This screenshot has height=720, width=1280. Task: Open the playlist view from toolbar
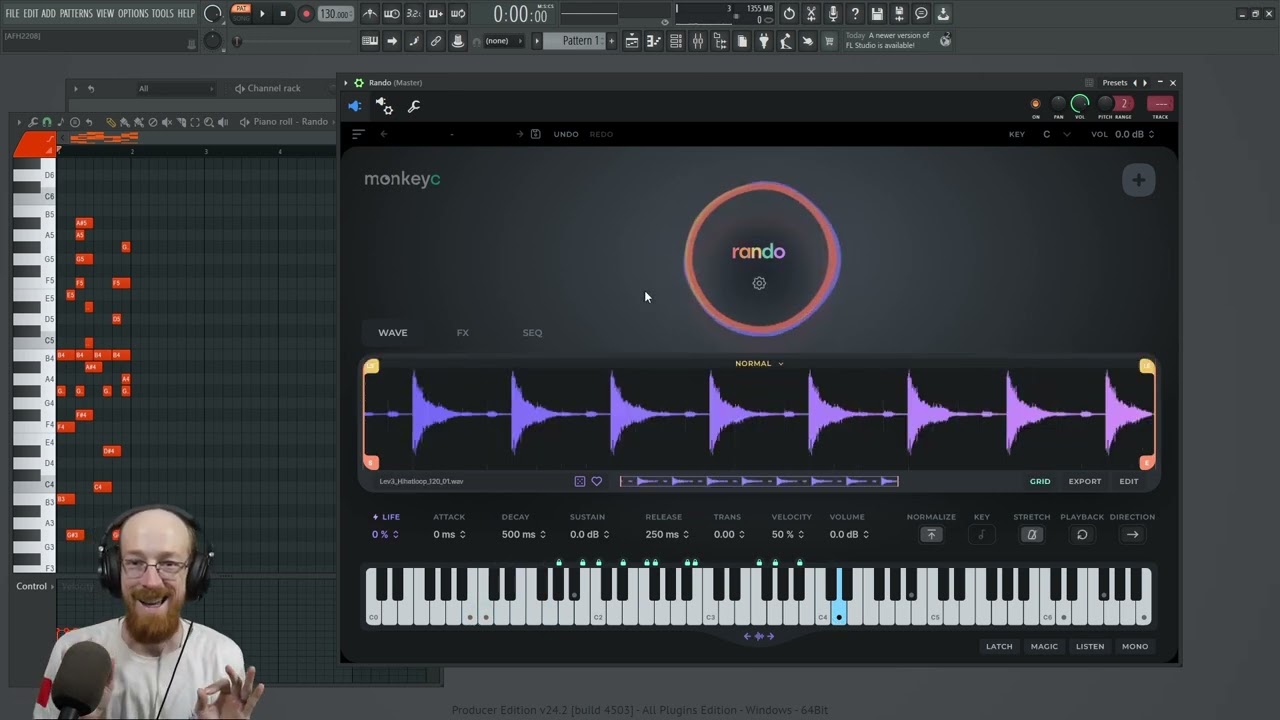(632, 41)
